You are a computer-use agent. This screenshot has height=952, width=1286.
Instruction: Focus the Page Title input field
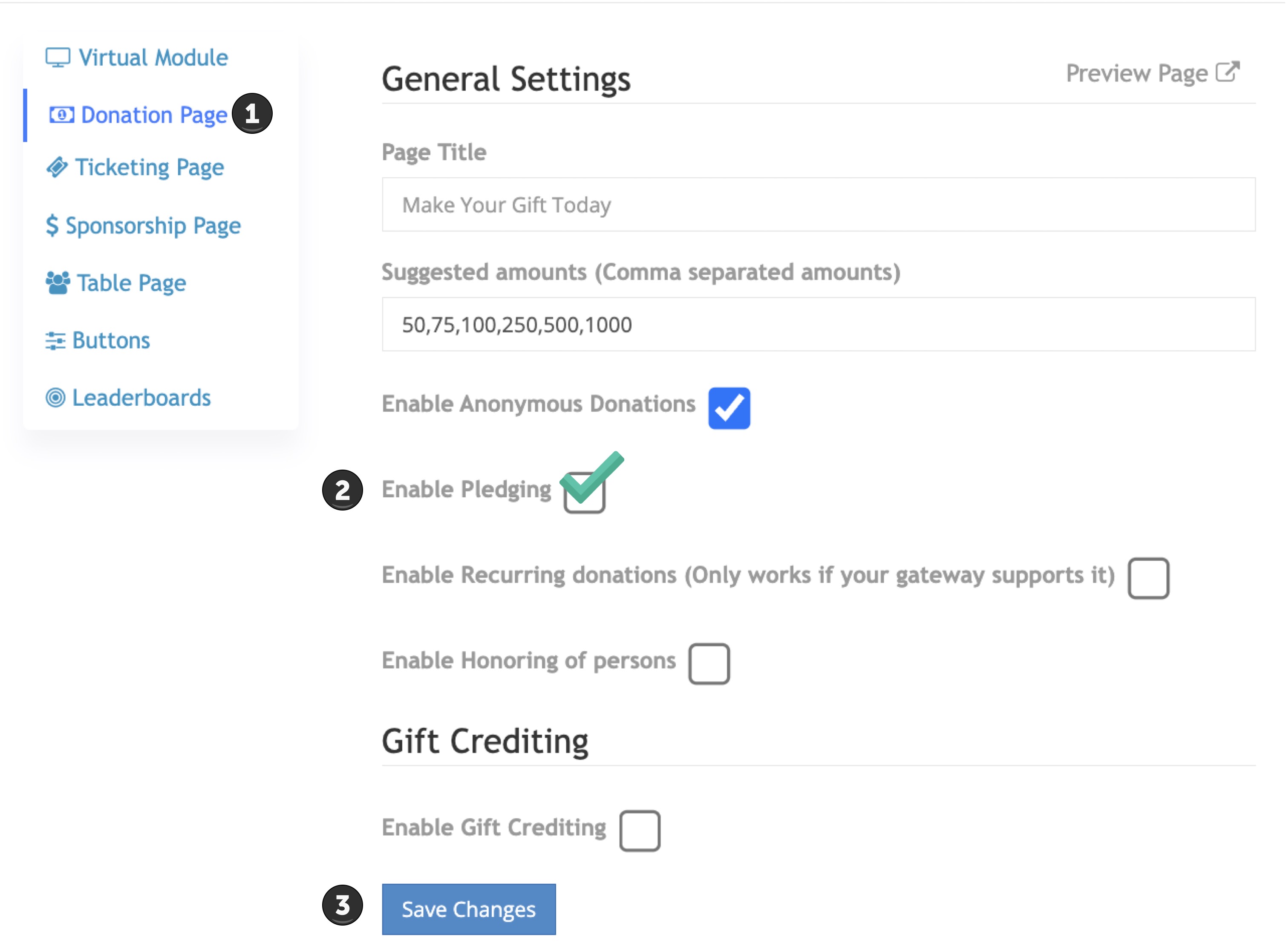click(x=819, y=205)
